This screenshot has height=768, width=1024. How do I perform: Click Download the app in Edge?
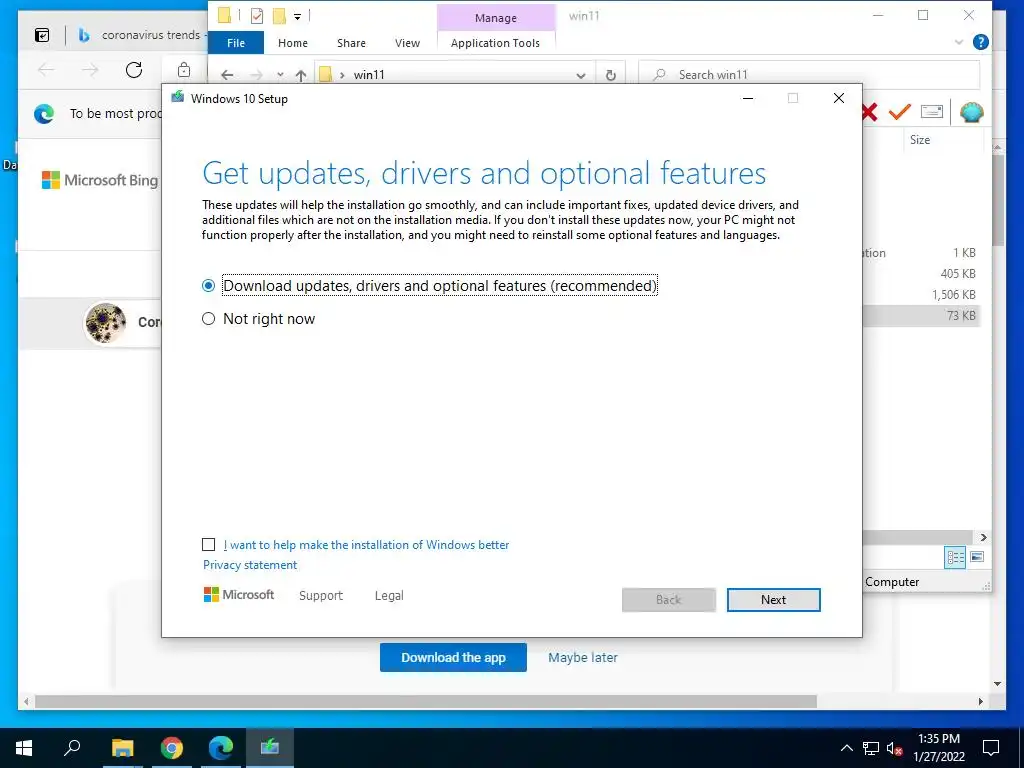coord(453,658)
